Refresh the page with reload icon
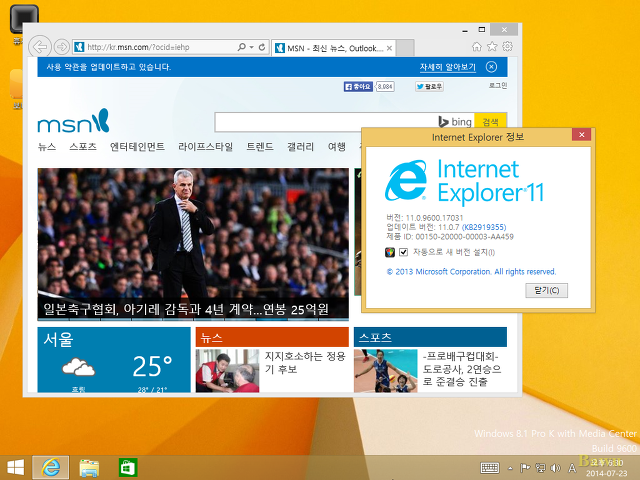 (x=262, y=47)
